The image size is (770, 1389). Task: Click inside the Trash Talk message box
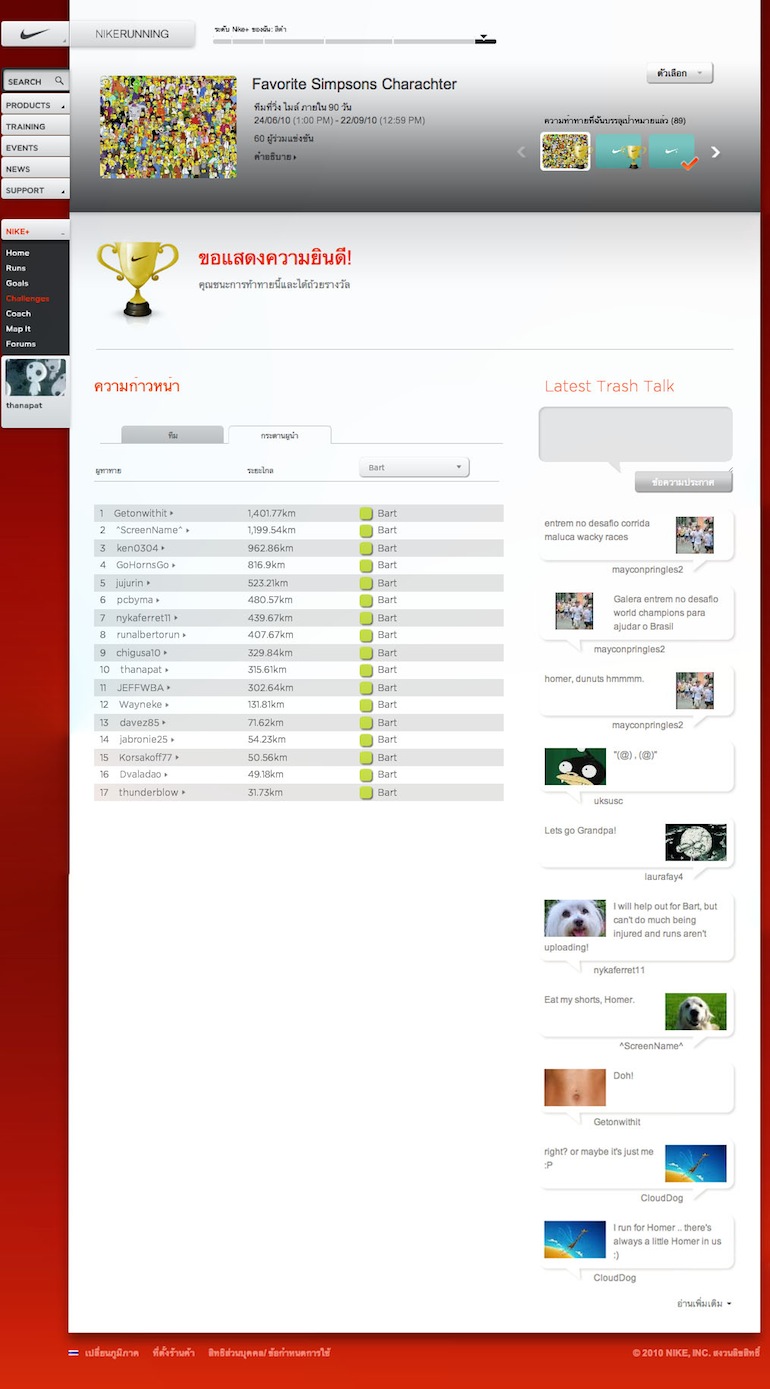coord(635,434)
